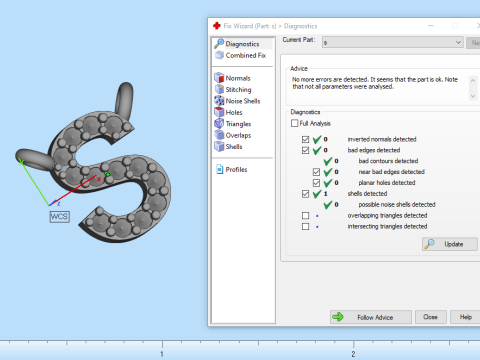Viewport: 480px width, 360px height.
Task: Click the 'inverted normals detected' label
Action: pyautogui.click(x=382, y=139)
